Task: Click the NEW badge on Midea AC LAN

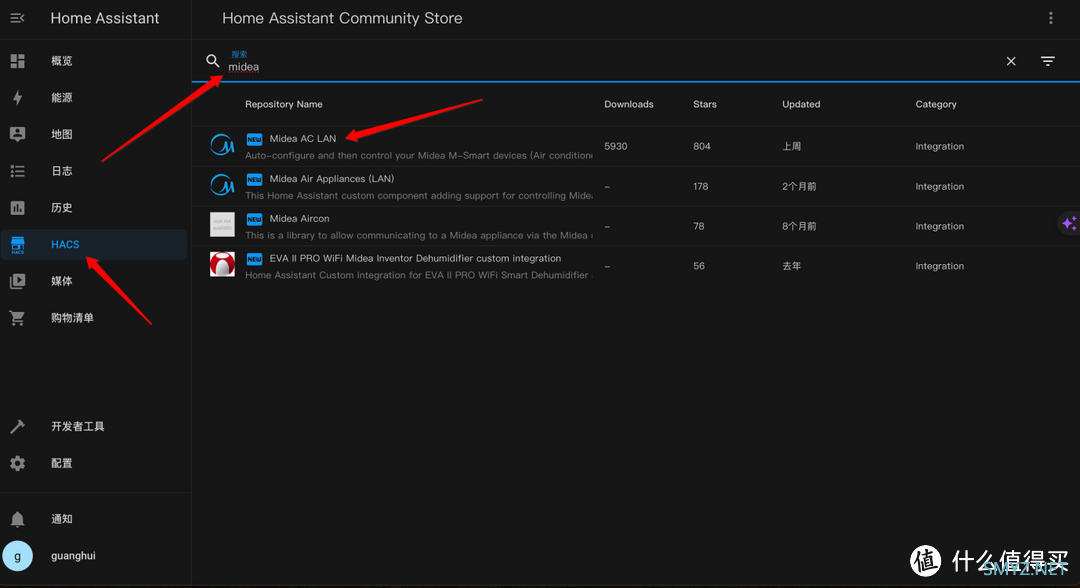Action: [x=254, y=139]
